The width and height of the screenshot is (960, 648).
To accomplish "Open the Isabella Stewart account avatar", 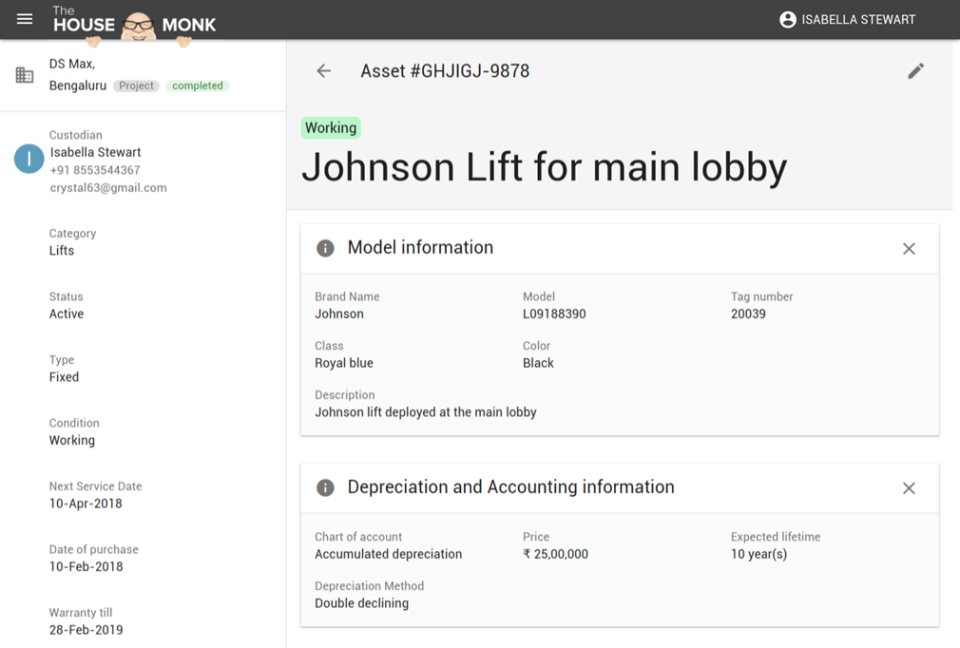I will pos(789,19).
